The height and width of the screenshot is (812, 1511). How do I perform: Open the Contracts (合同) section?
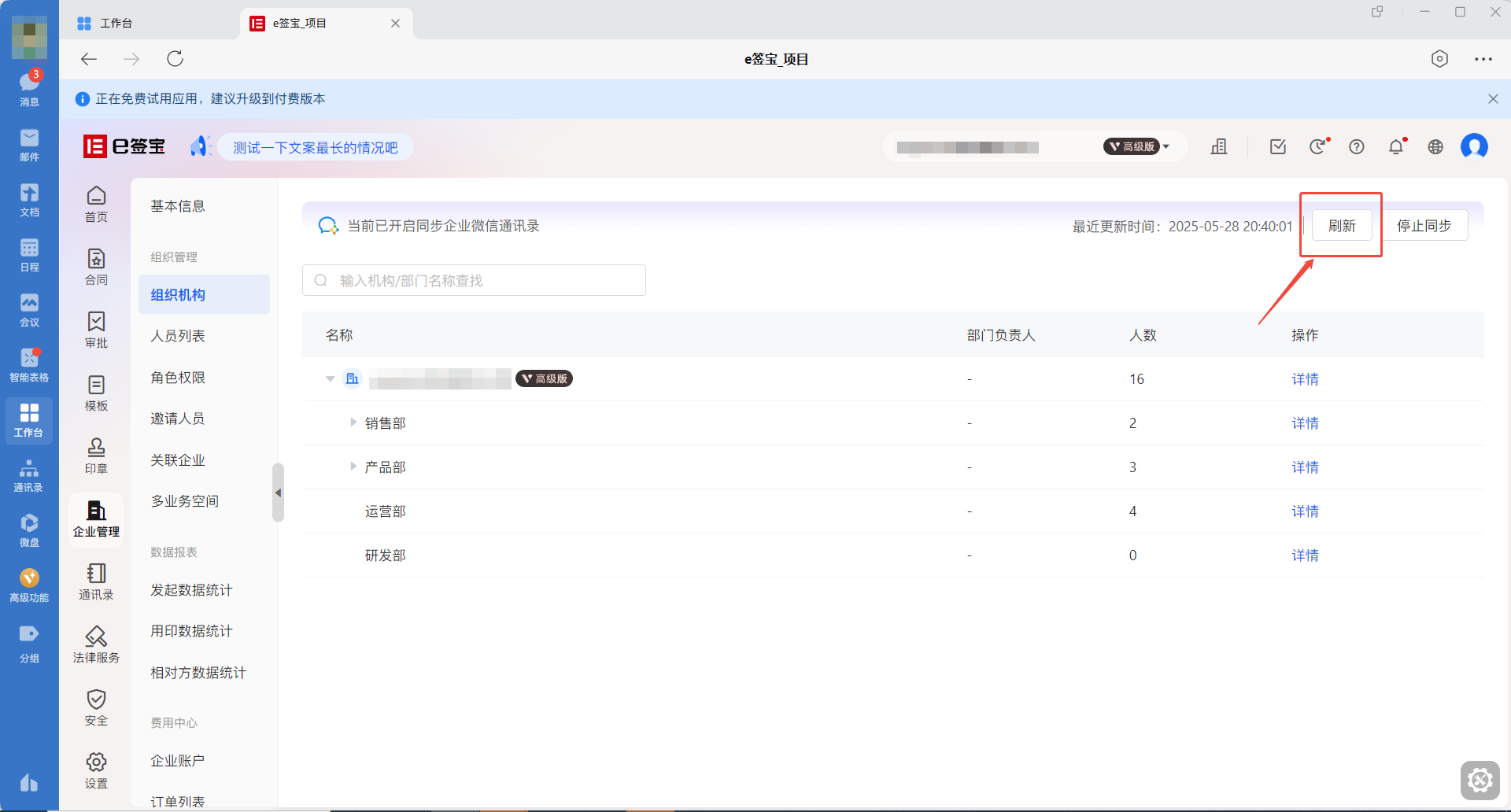coord(96,267)
